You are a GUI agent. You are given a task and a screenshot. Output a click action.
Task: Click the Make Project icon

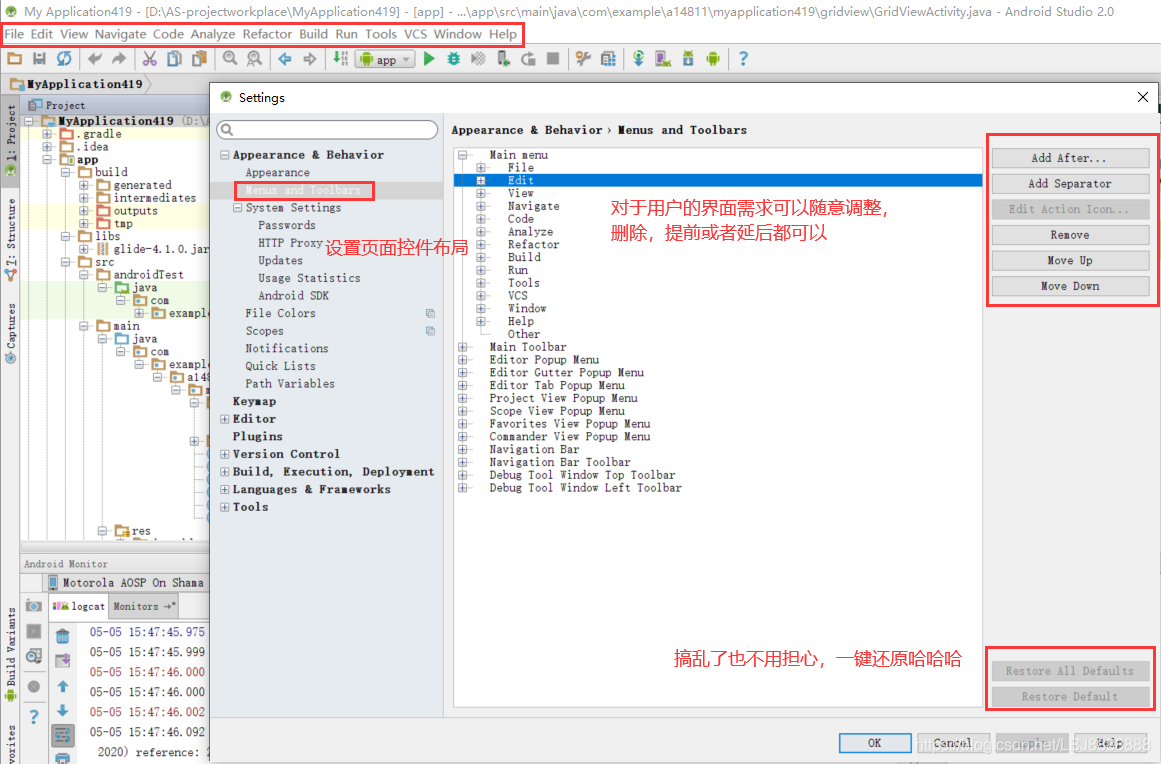pyautogui.click(x=341, y=59)
